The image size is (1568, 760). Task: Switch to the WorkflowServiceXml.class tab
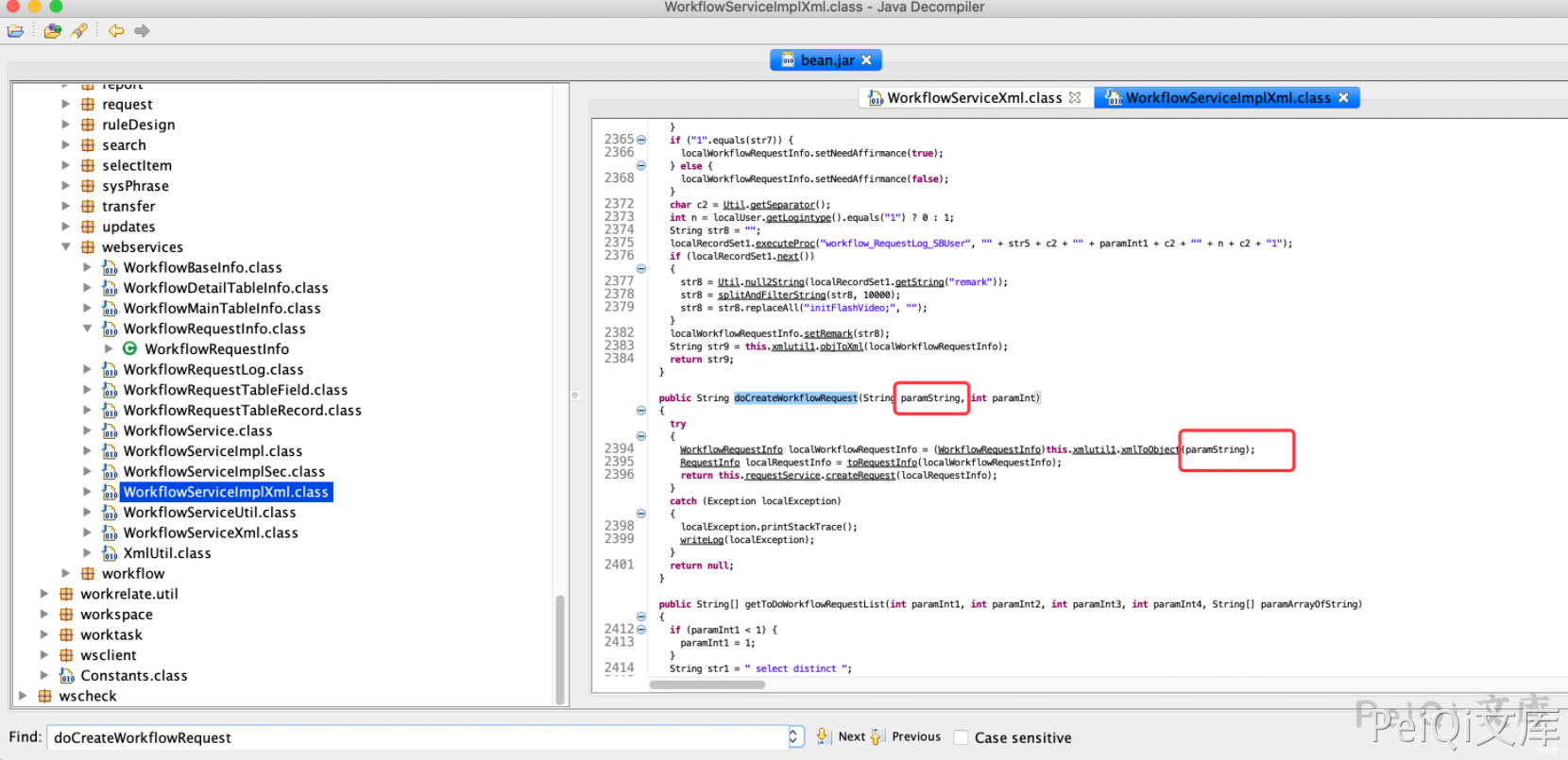pos(973,98)
